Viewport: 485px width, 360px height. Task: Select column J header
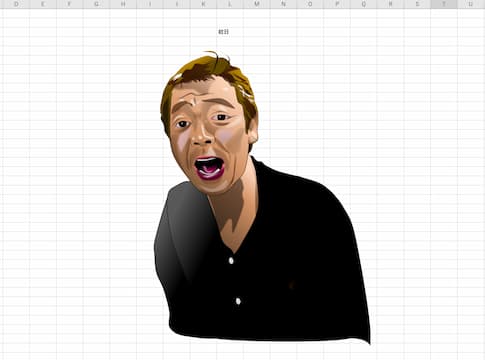pyautogui.click(x=176, y=4)
